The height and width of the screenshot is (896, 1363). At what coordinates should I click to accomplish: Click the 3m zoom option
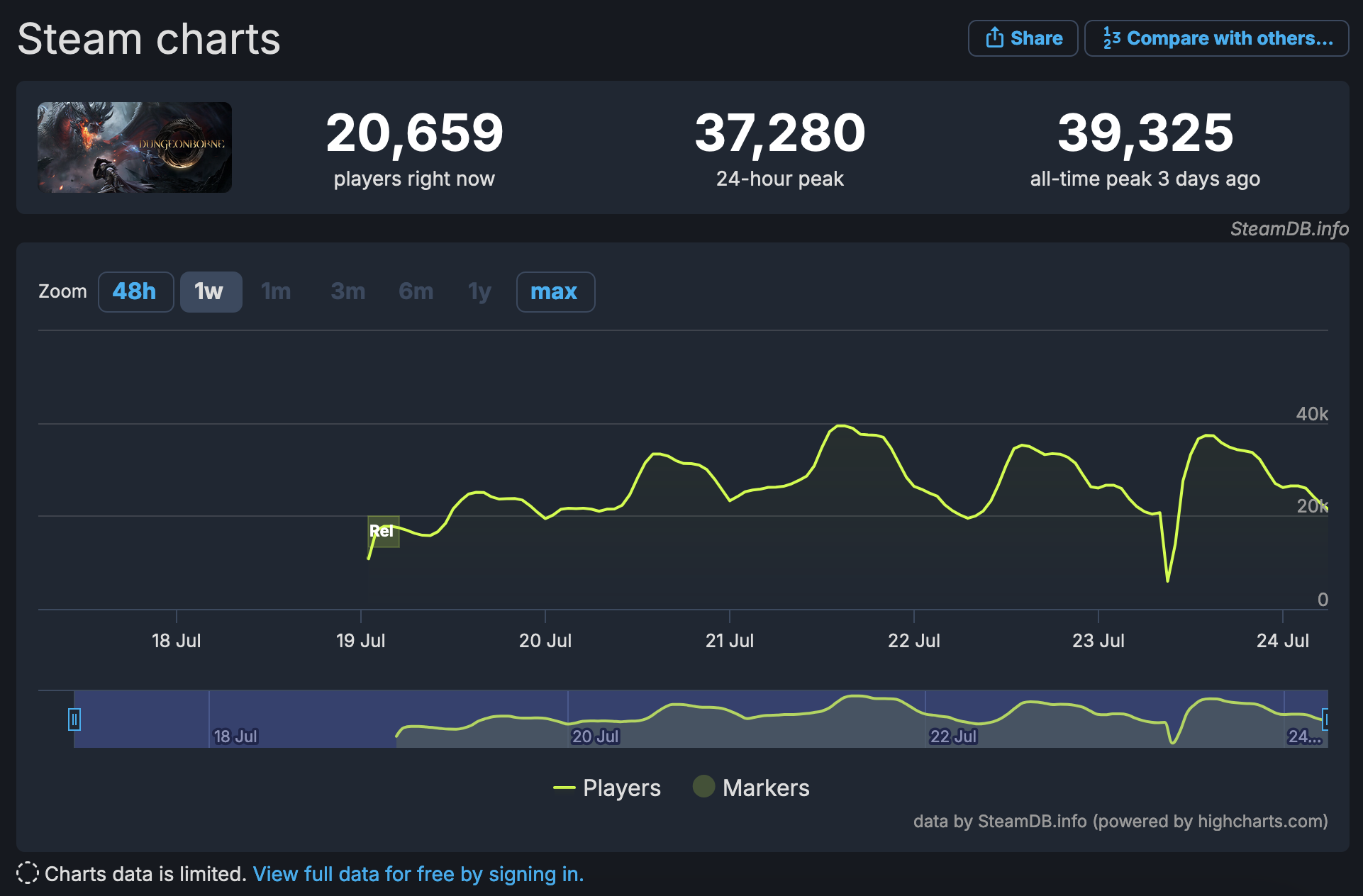(347, 291)
